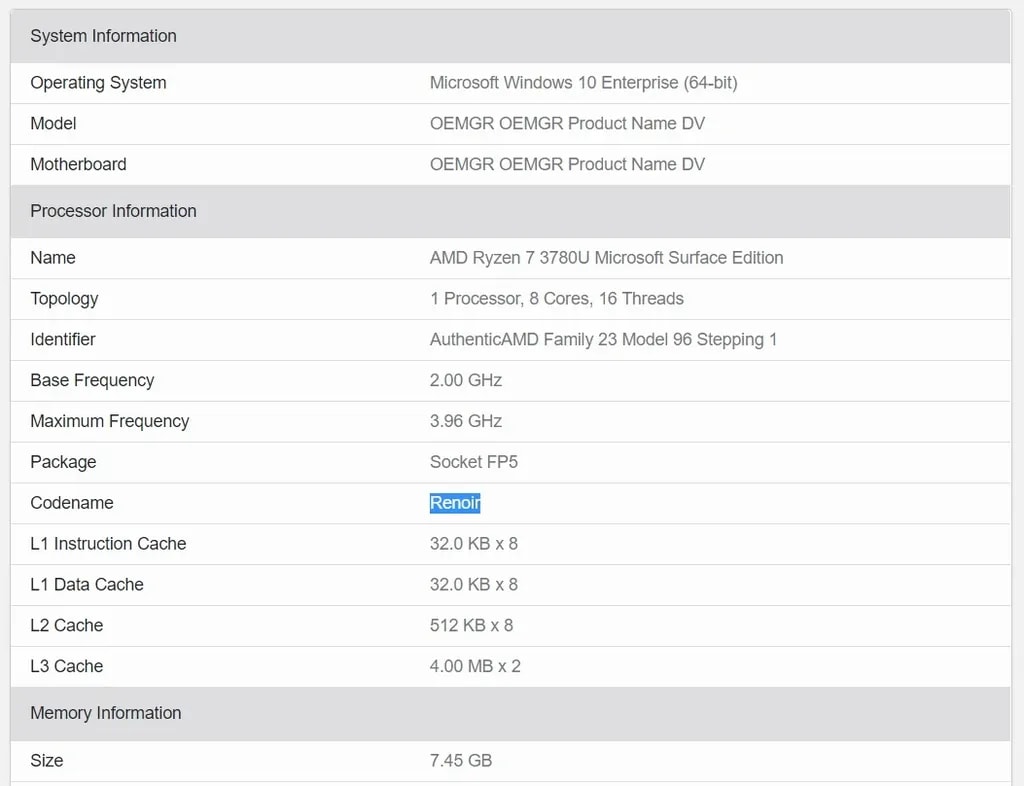This screenshot has height=786, width=1024.
Task: Click the 7.45 GB memory size value
Action: click(460, 761)
